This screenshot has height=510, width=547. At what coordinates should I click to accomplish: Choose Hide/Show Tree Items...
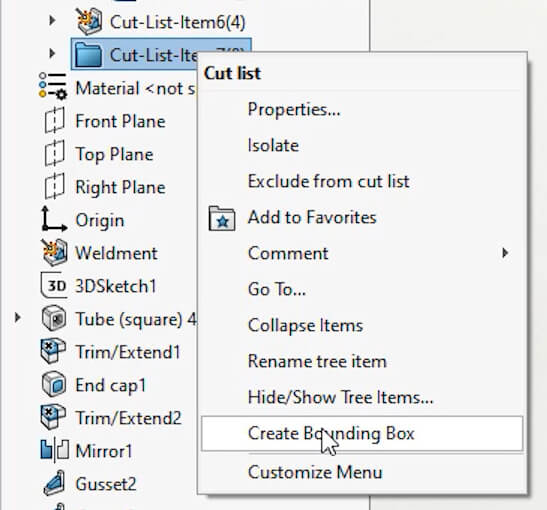coord(340,397)
